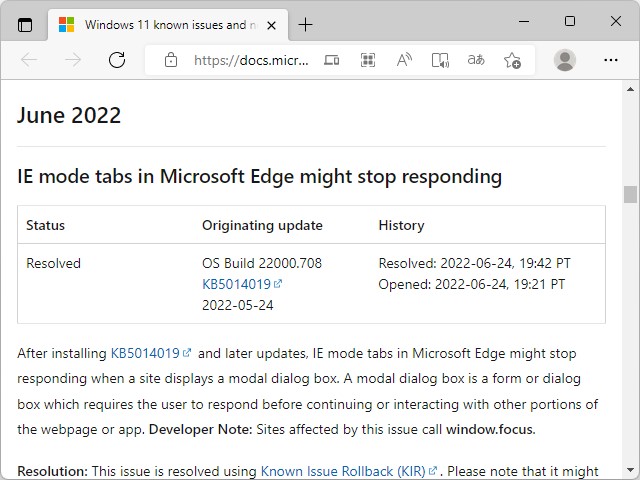The height and width of the screenshot is (480, 640).
Task: Click the bold Resolution: label
Action: (52, 471)
